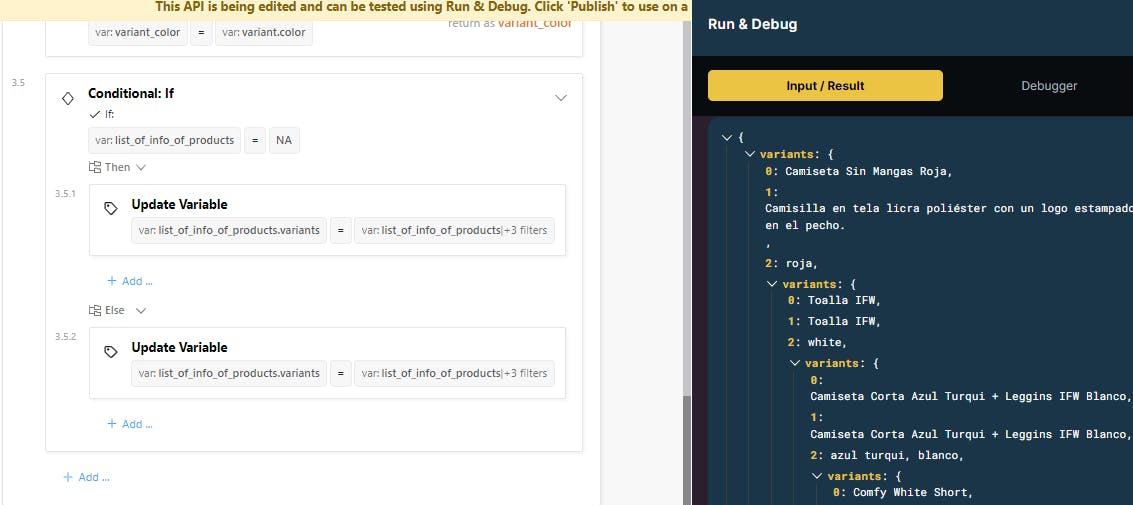This screenshot has height=505, width=1133.
Task: Open the Debugger tab
Action: (1048, 85)
